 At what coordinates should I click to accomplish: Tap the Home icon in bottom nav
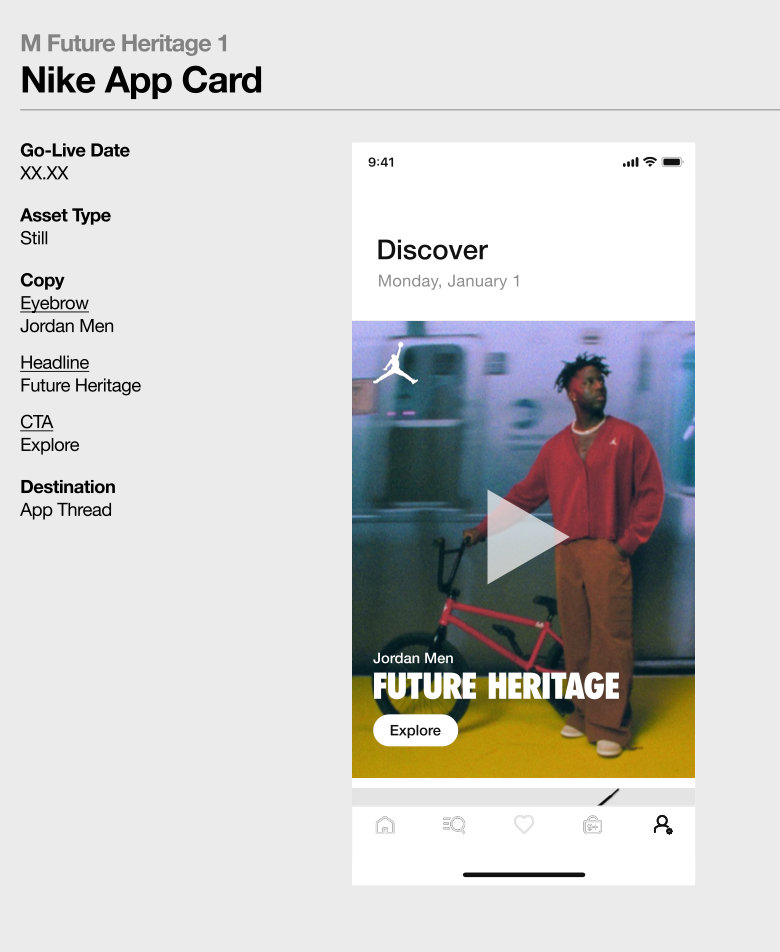tap(385, 825)
